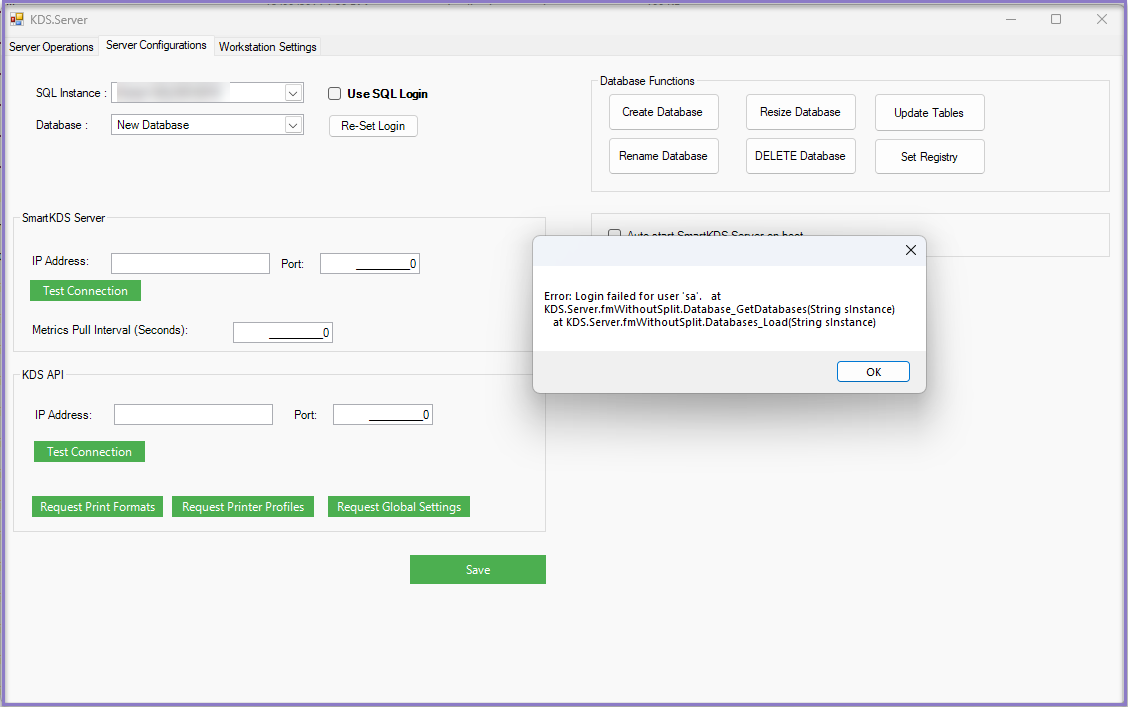The height and width of the screenshot is (707, 1128).
Task: Click the SQL Instance combo box text area
Action: tap(199, 93)
